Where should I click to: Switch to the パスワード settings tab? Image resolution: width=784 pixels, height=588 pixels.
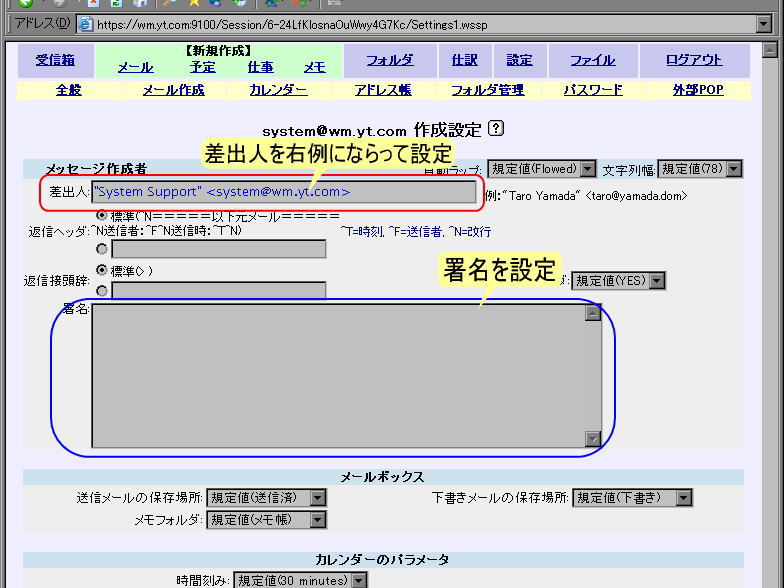pyautogui.click(x=592, y=90)
